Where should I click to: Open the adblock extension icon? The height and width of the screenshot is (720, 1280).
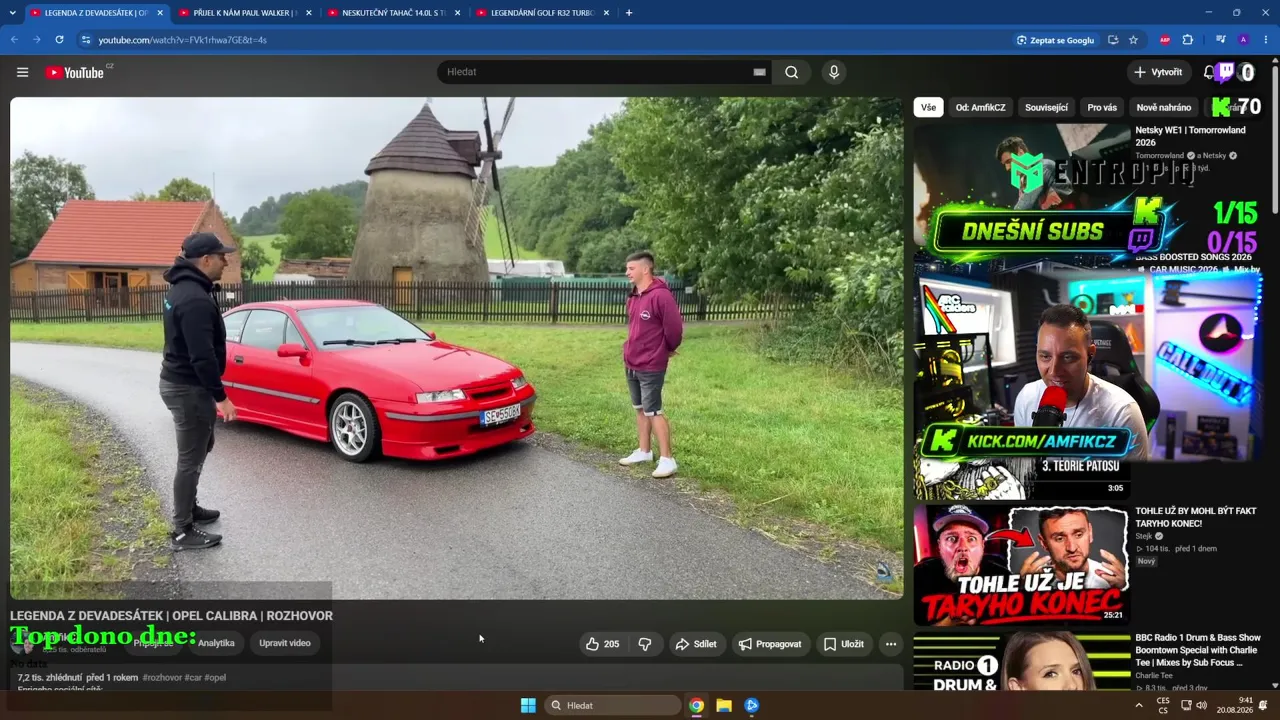click(x=1165, y=40)
